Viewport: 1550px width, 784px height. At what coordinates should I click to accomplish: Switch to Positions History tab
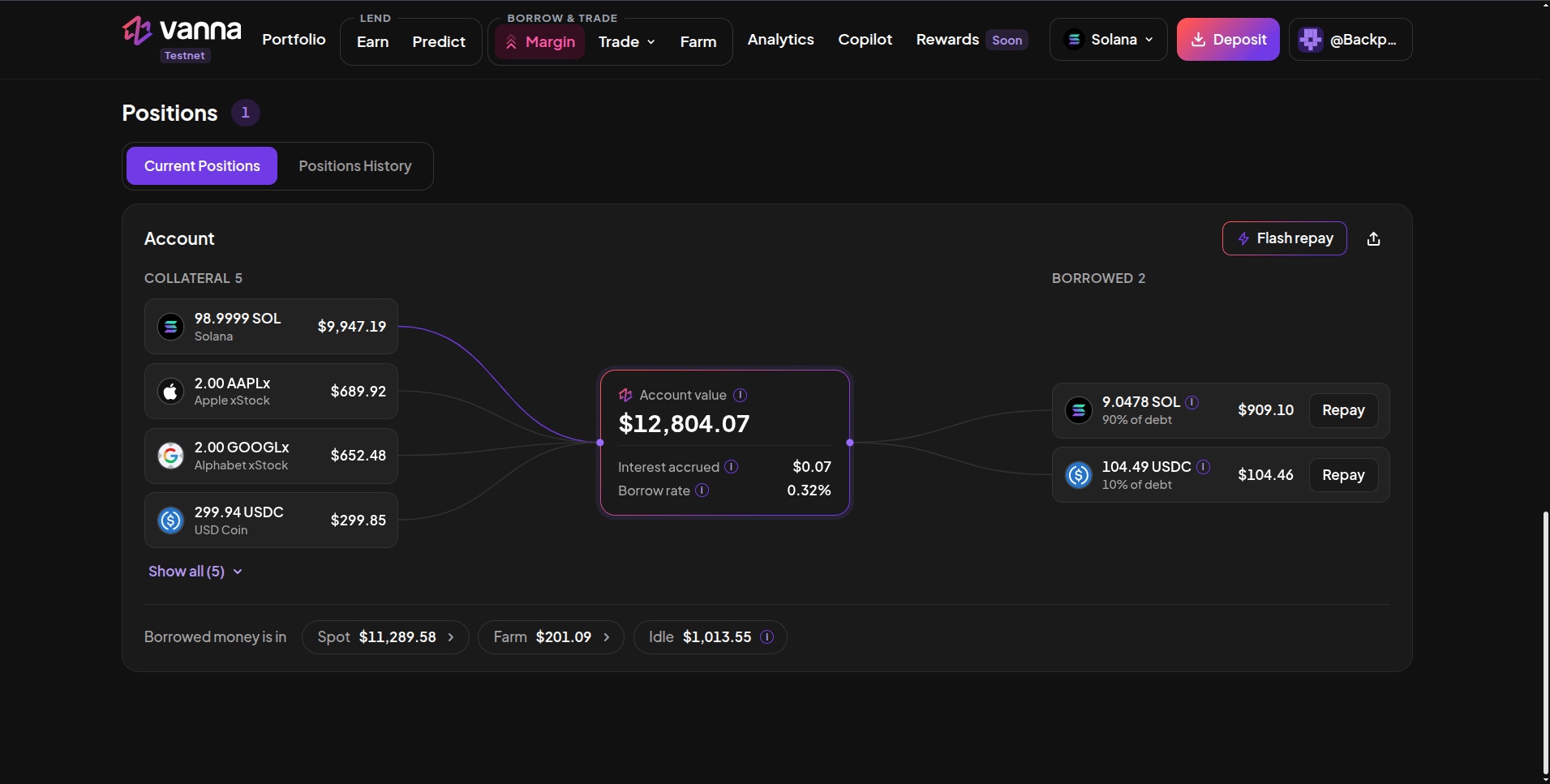click(x=355, y=166)
